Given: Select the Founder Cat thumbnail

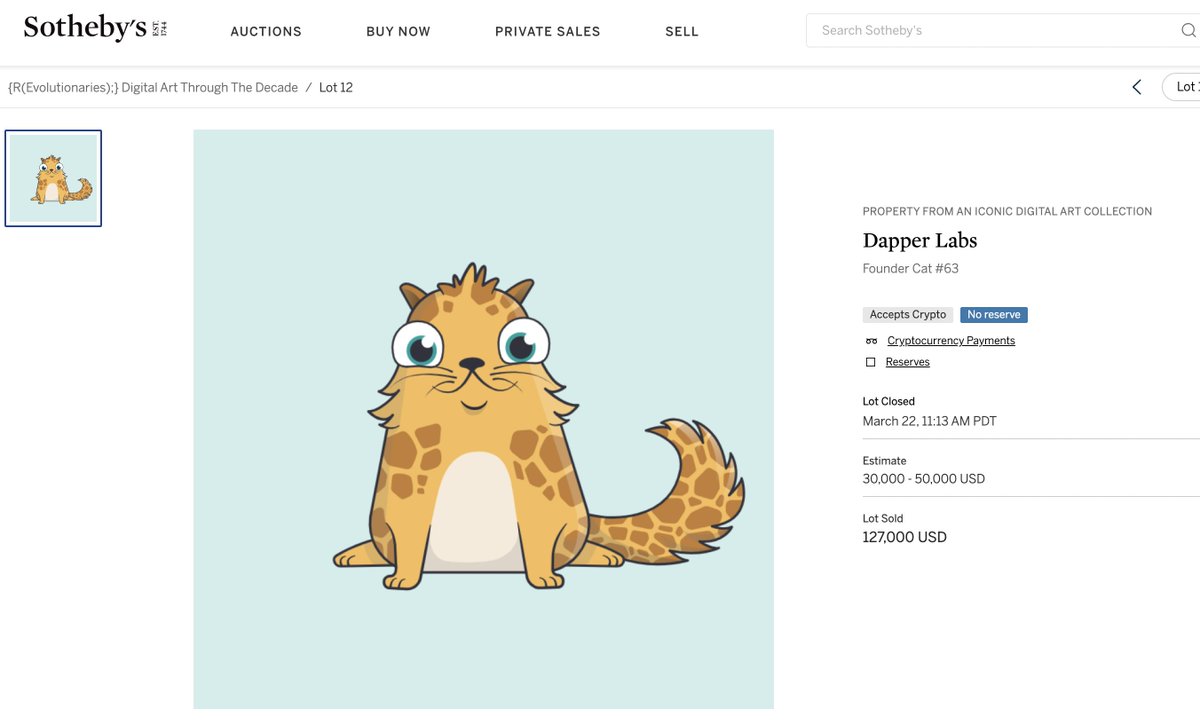Looking at the screenshot, I should (x=53, y=178).
